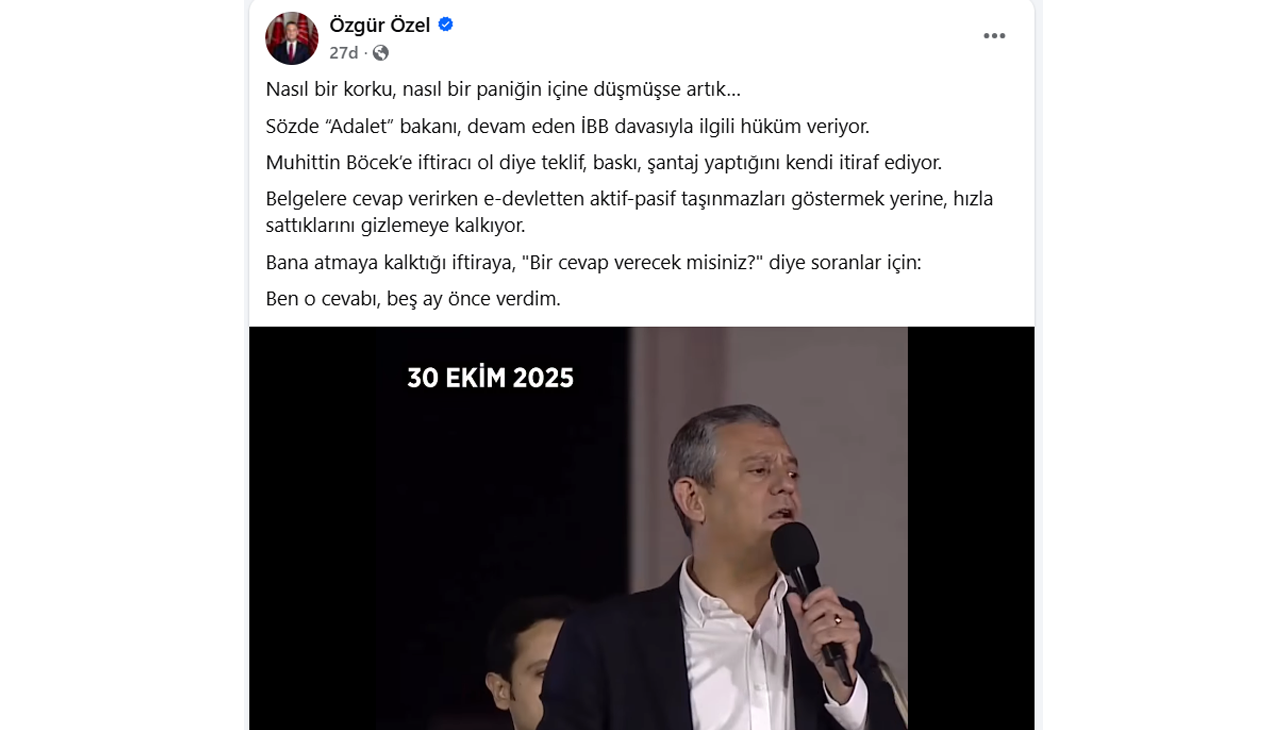Click the globe public audience icon
This screenshot has width=1280, height=730.
(x=381, y=53)
